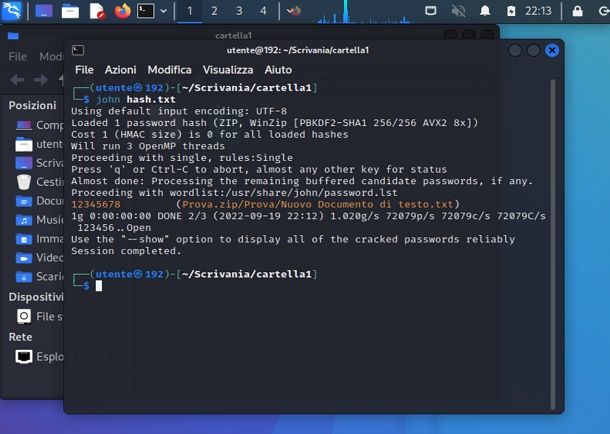Switch to workspace 2
The image size is (610, 434).
tap(214, 11)
